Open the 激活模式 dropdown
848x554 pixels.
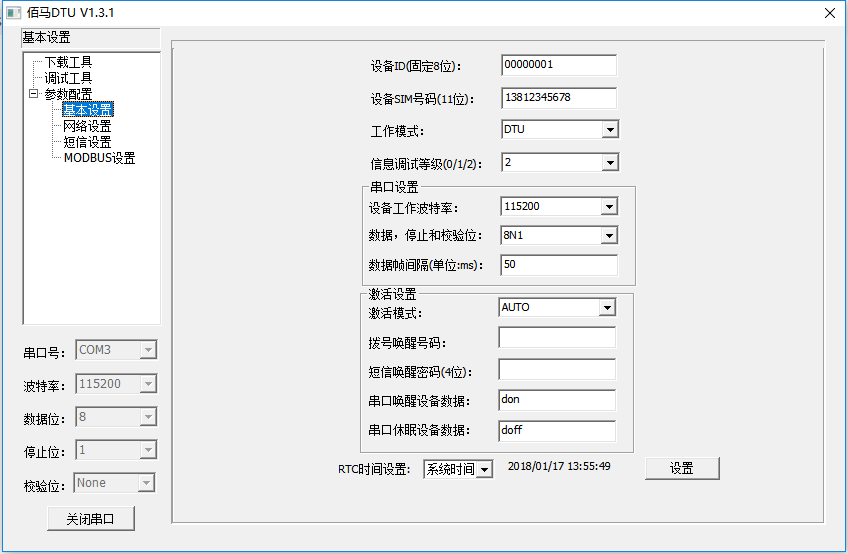[x=606, y=308]
